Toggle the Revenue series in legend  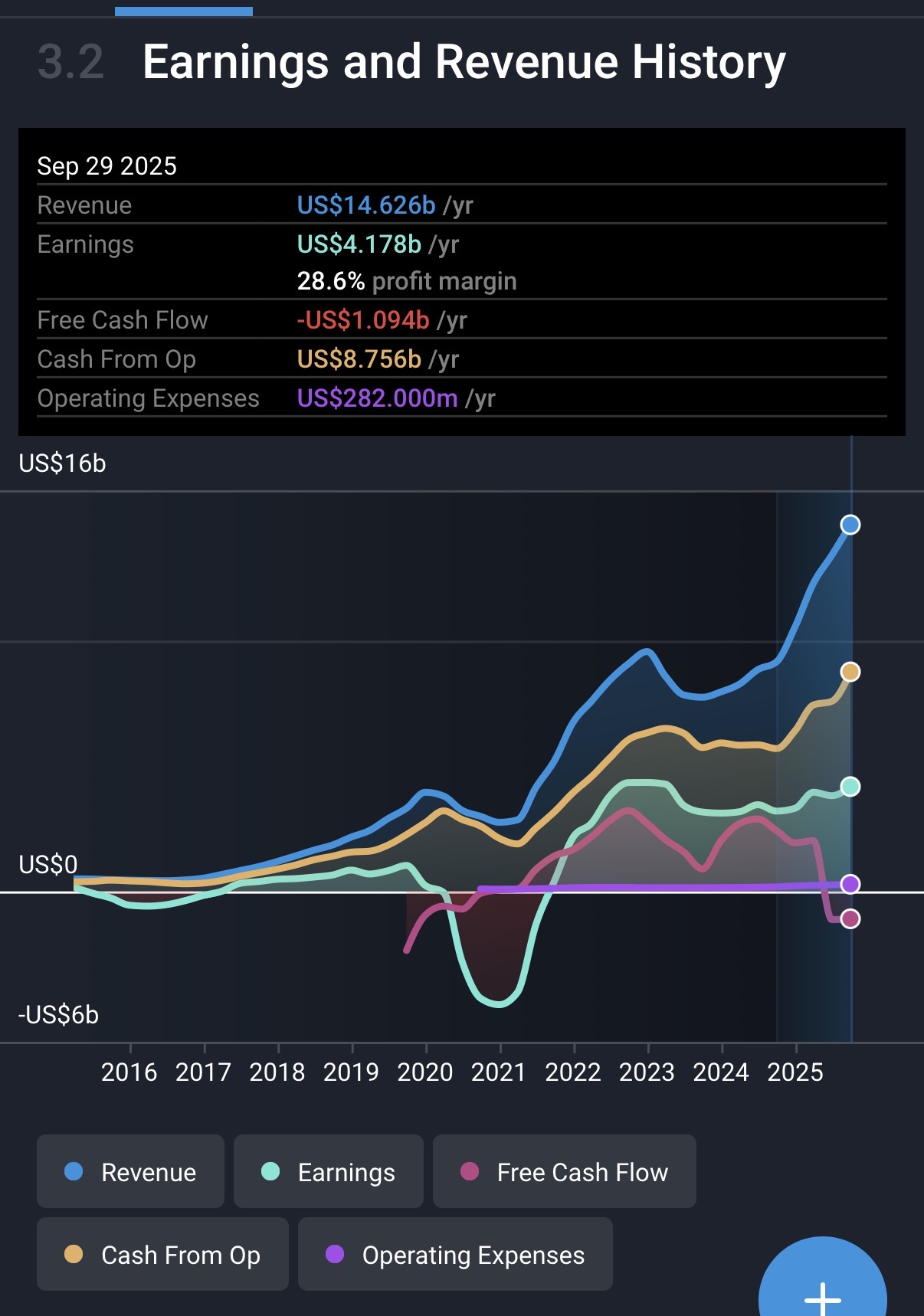pos(130,1171)
